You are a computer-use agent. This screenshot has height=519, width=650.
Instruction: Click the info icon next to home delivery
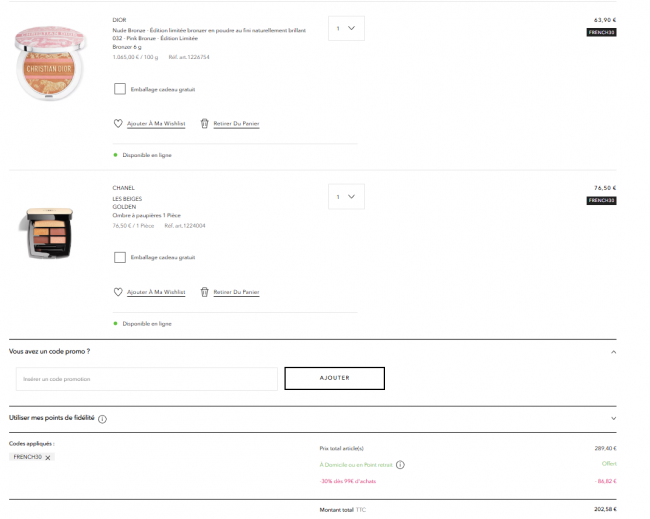pos(400,465)
